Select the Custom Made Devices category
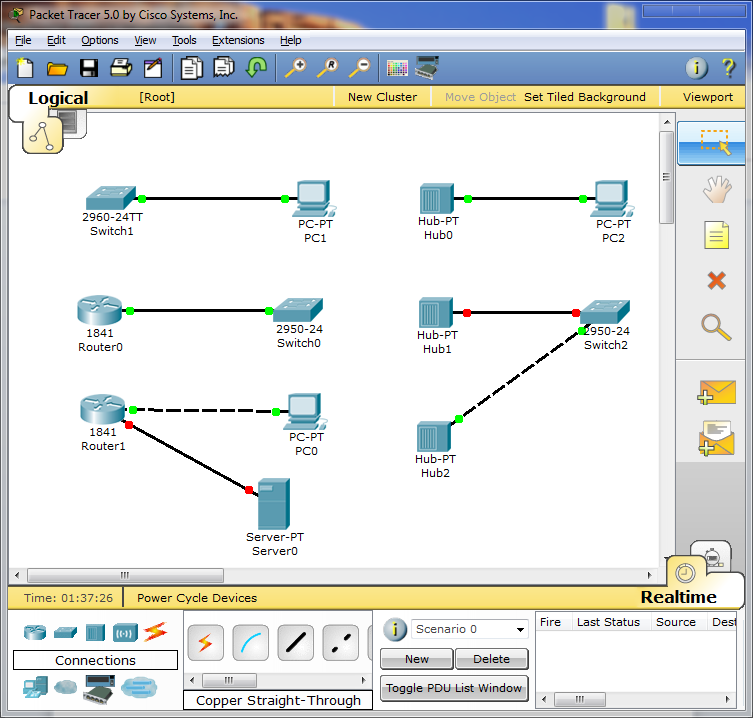The height and width of the screenshot is (718, 753). click(99, 689)
